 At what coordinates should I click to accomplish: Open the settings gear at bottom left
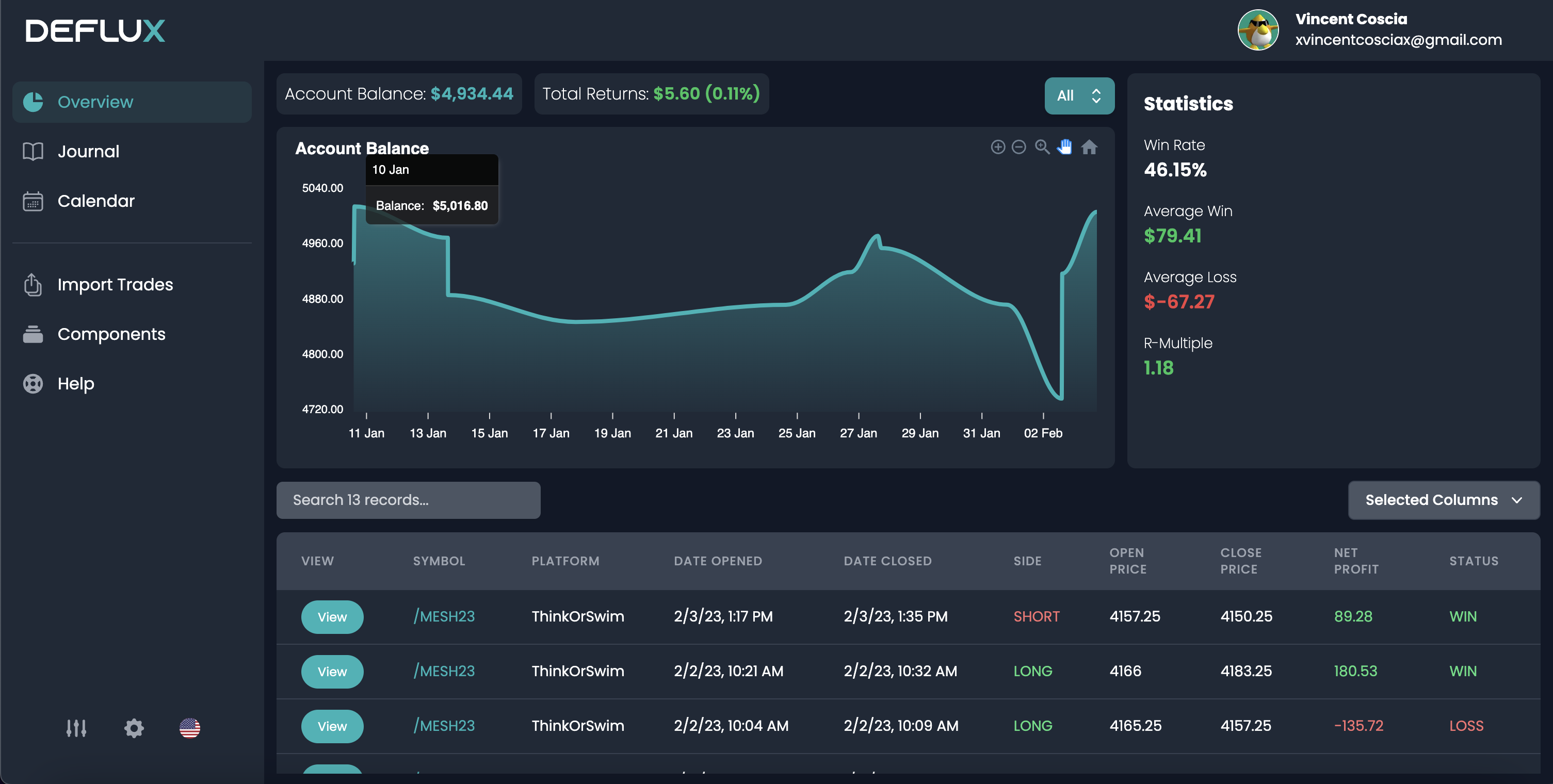coord(134,728)
